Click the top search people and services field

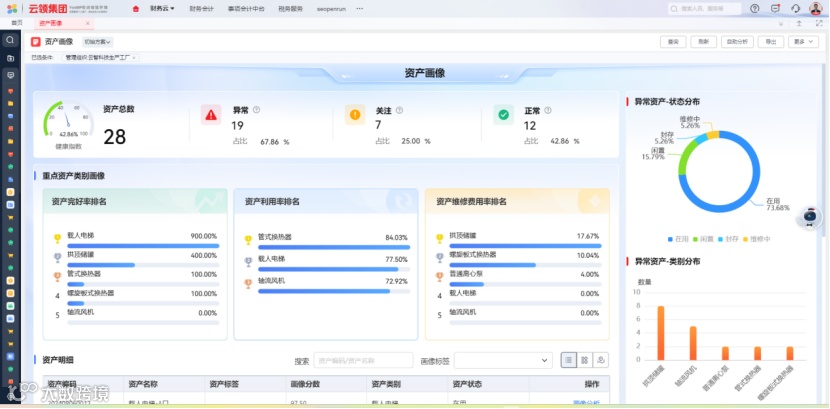(x=705, y=8)
